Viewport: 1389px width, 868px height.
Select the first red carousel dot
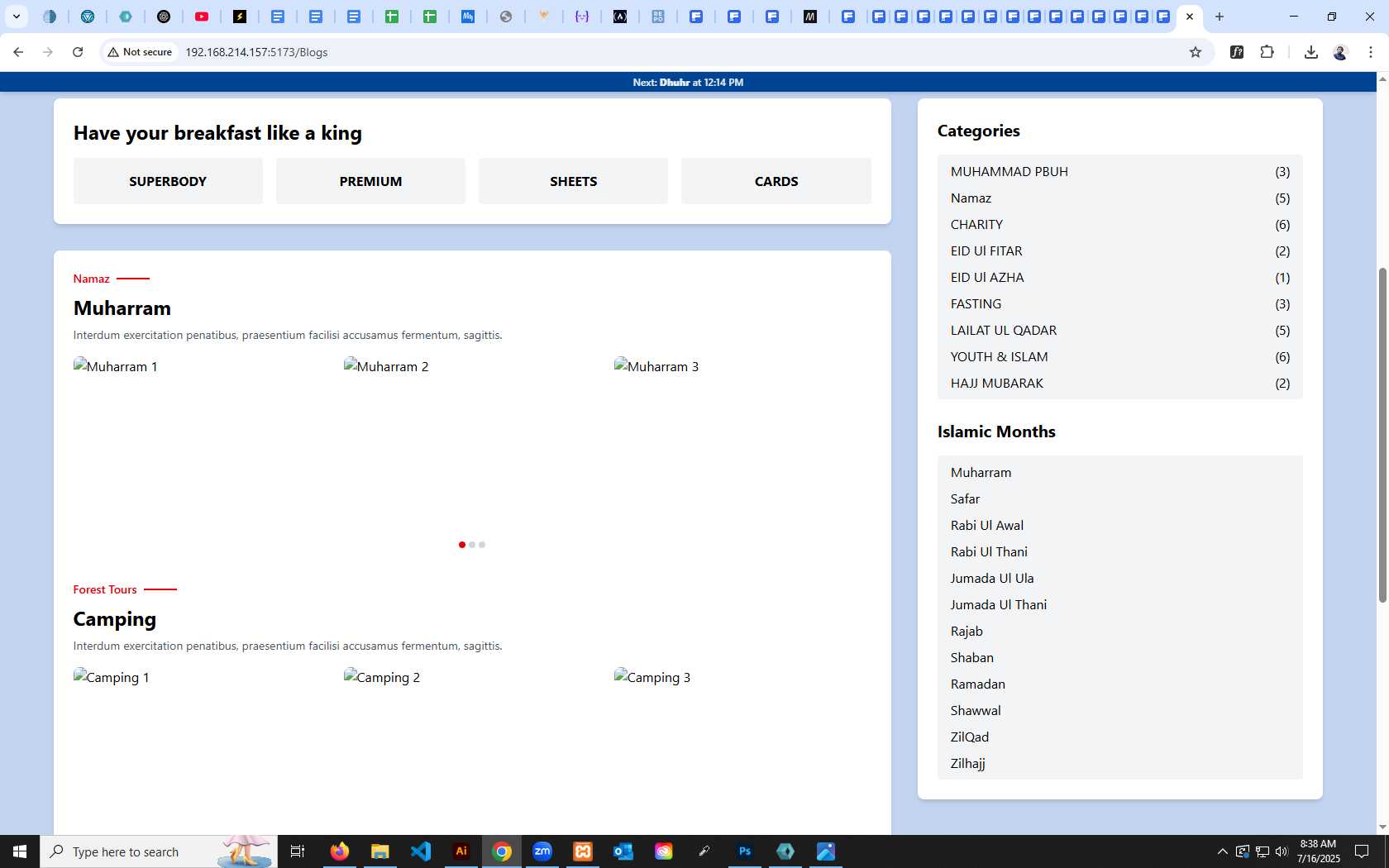(x=461, y=545)
